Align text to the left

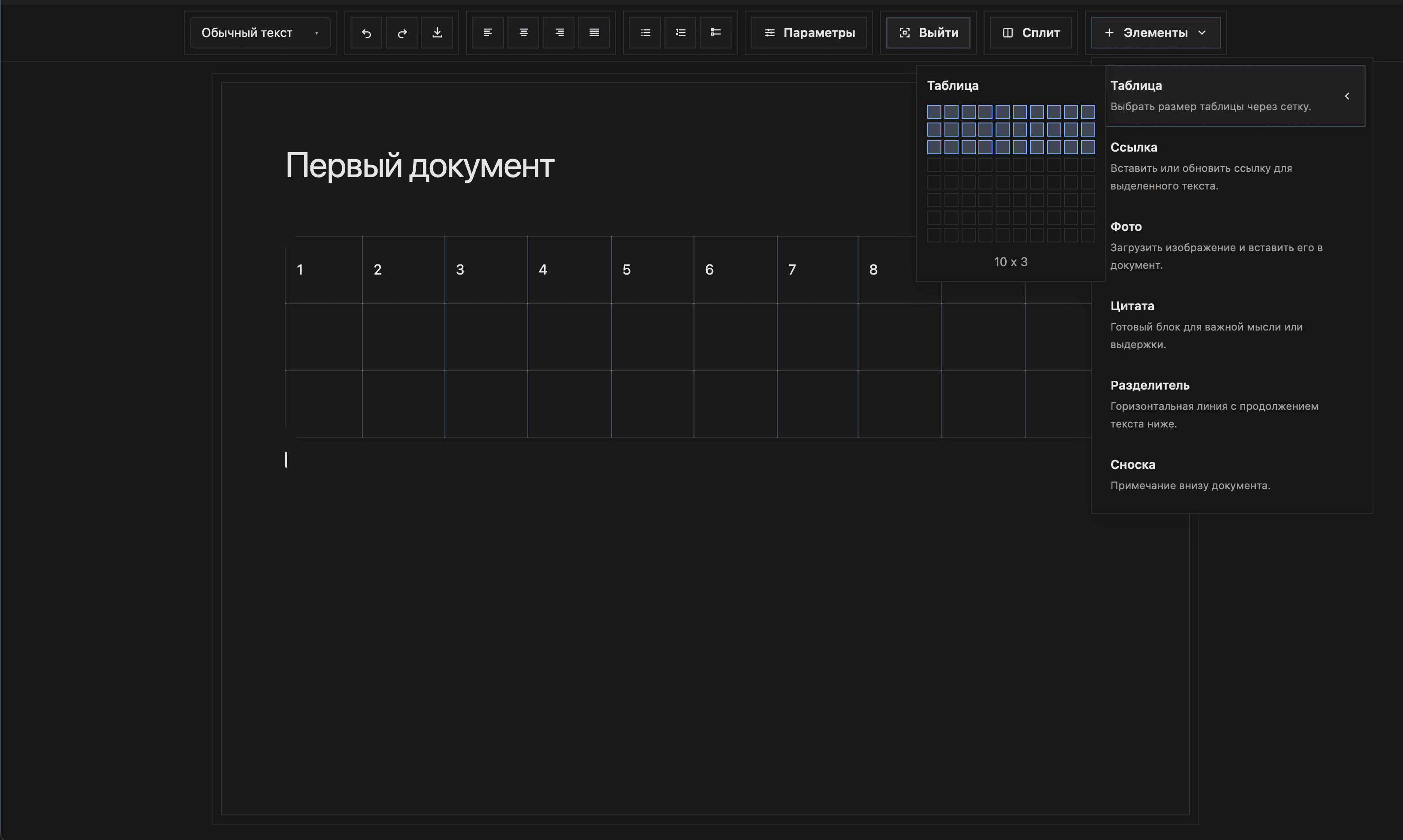(488, 33)
